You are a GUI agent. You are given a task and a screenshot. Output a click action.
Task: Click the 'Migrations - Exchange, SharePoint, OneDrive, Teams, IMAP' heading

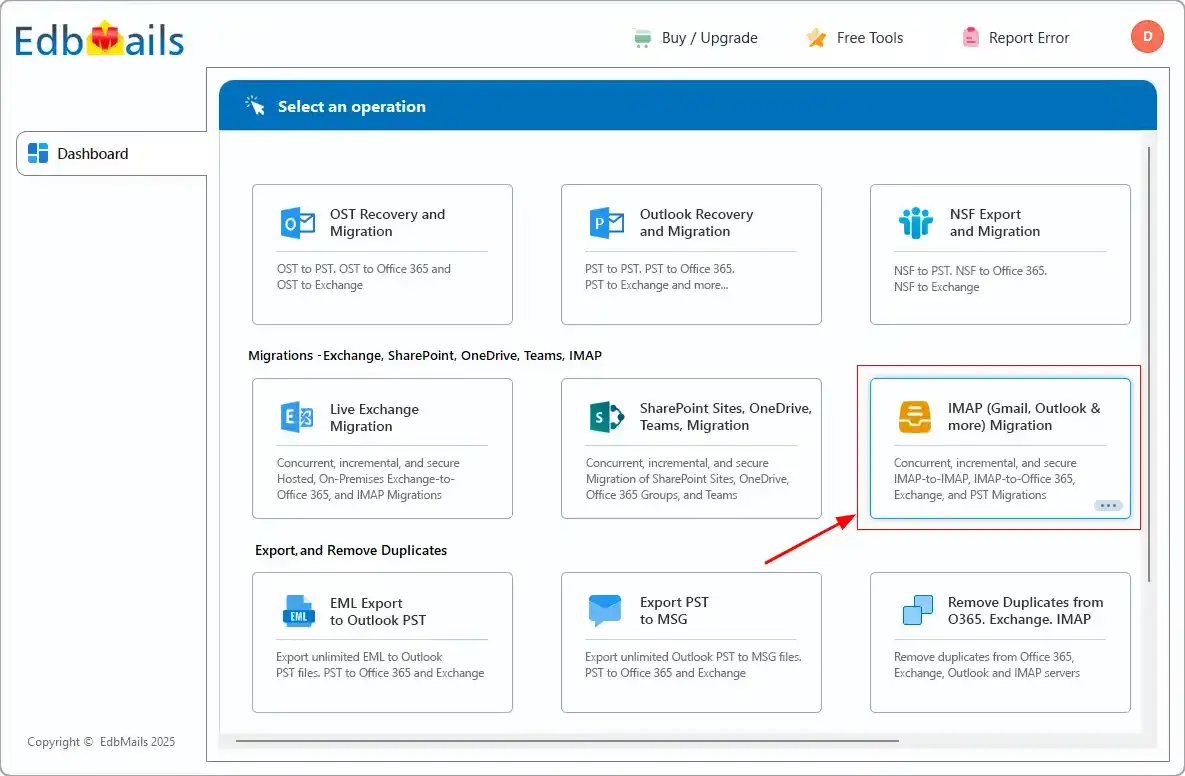tap(425, 355)
